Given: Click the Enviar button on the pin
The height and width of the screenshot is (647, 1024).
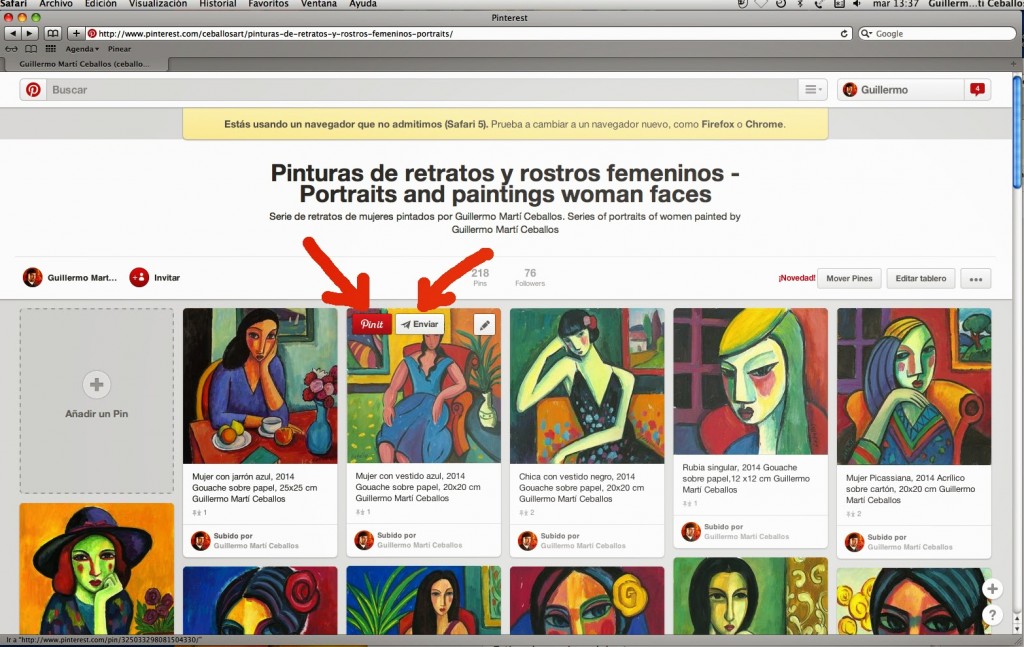Looking at the screenshot, I should pos(420,325).
